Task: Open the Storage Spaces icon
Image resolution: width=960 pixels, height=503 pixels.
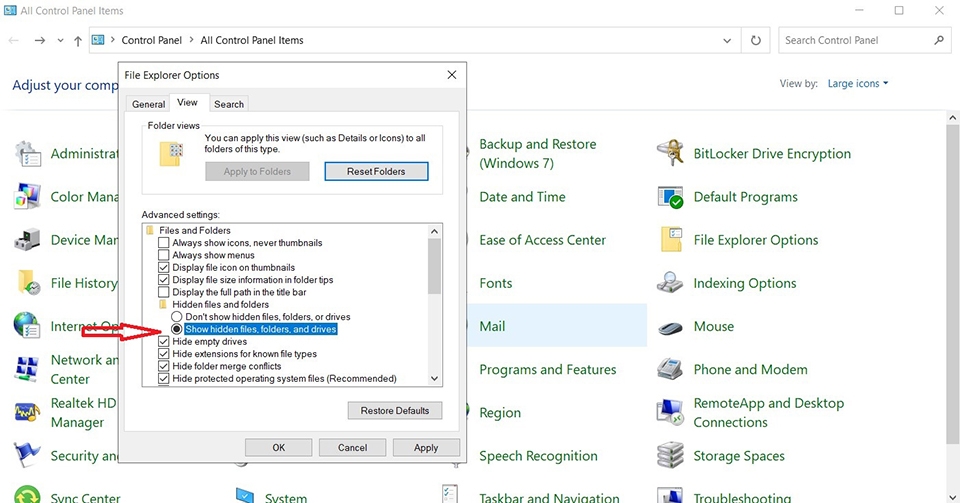Action: coord(670,456)
